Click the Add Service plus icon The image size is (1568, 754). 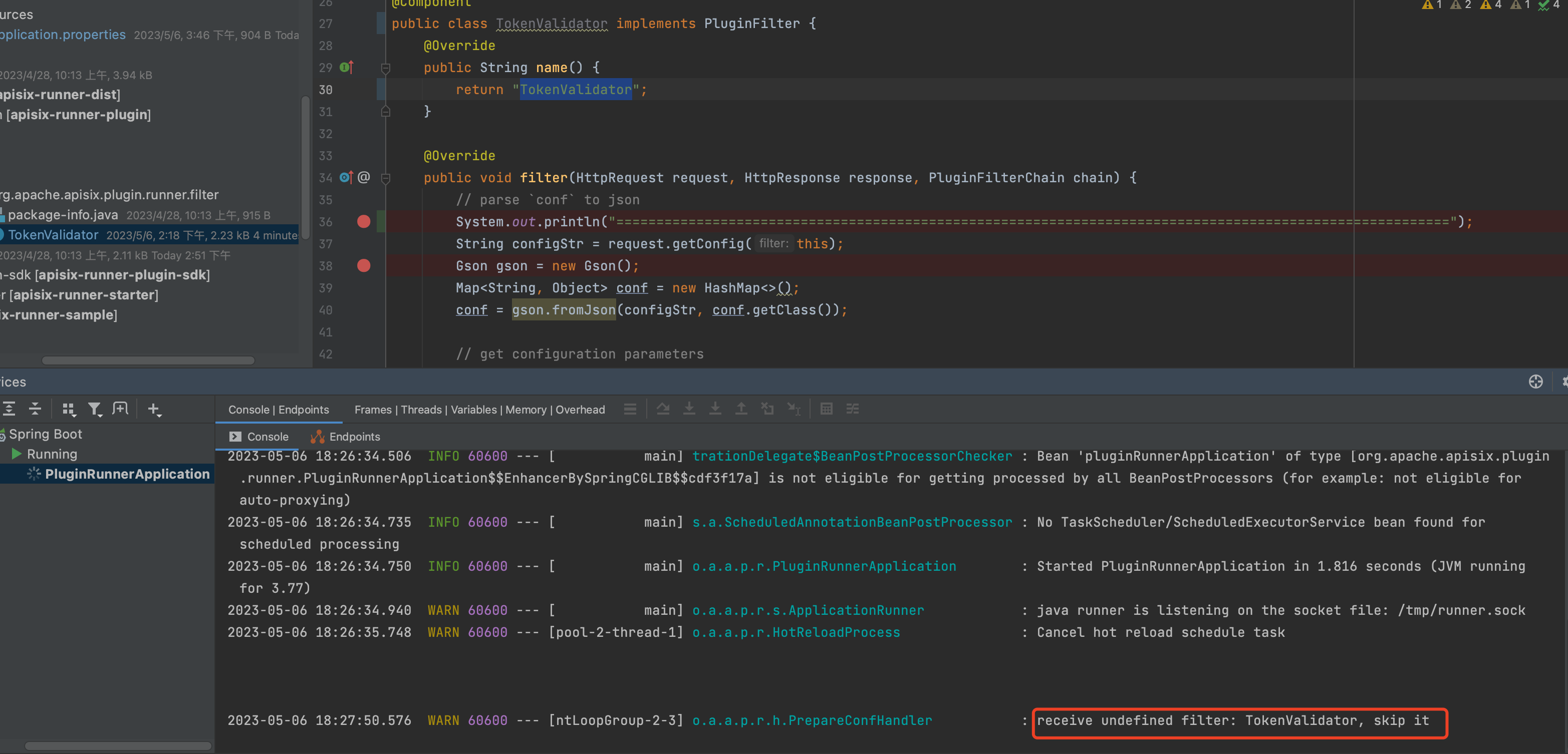tap(154, 409)
